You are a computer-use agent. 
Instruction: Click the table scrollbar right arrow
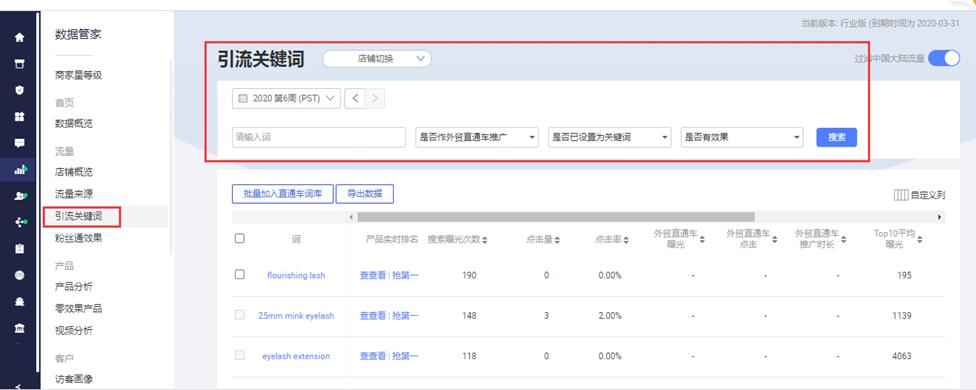939,217
